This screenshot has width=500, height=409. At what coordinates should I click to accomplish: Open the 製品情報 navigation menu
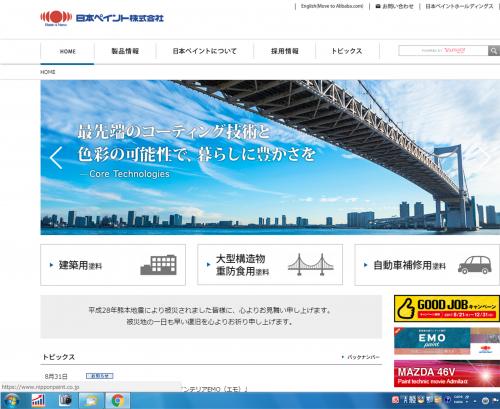tap(125, 51)
